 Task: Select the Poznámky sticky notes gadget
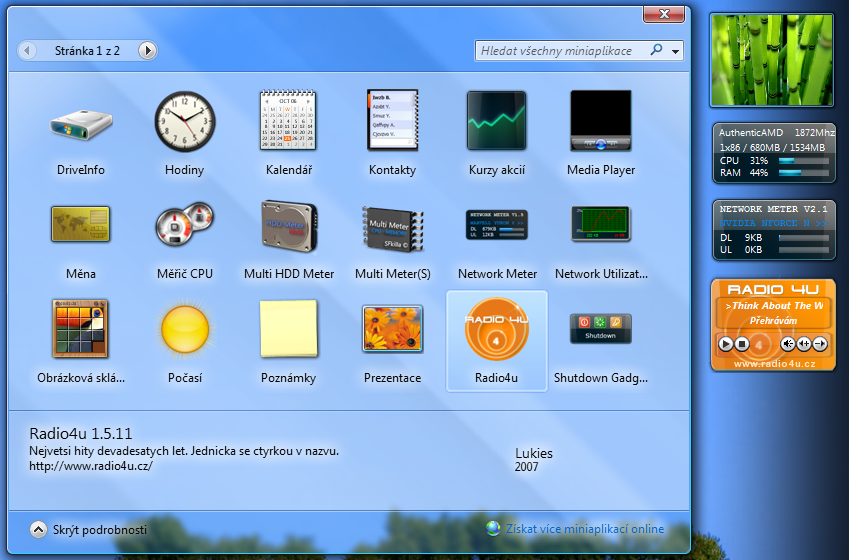[288, 330]
